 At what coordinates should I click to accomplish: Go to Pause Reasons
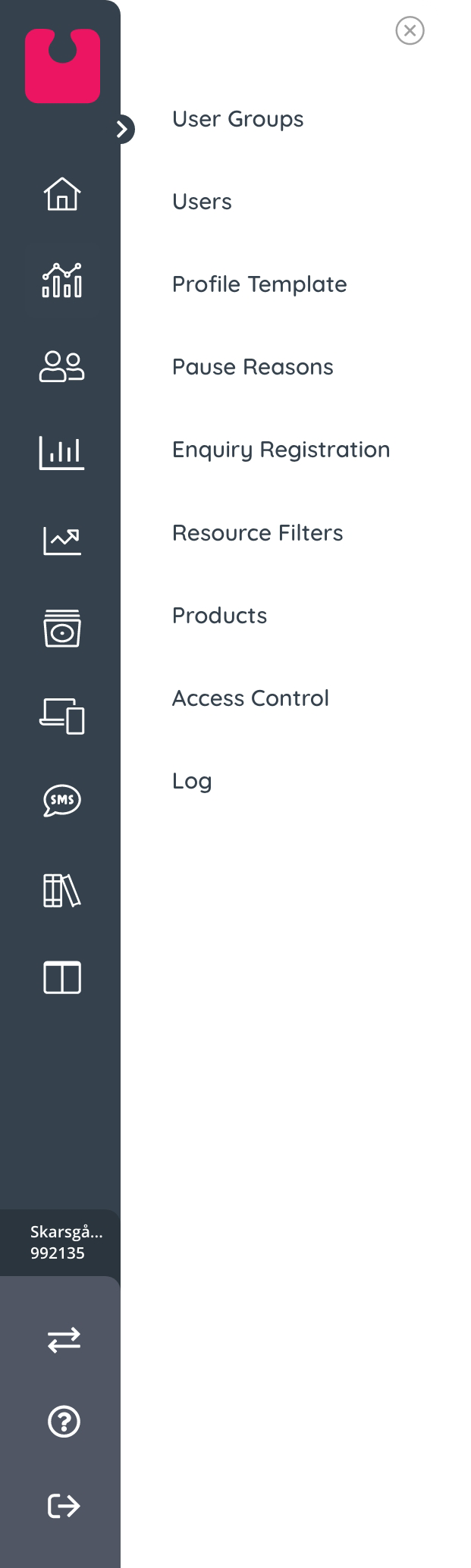point(253,367)
